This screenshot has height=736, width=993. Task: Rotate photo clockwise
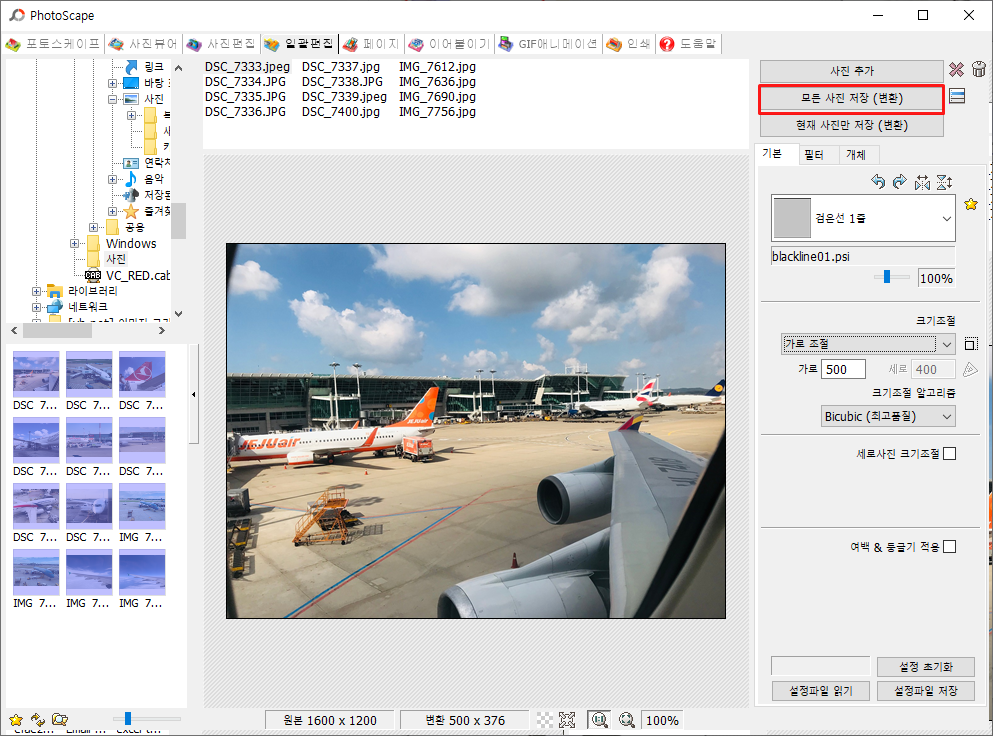pyautogui.click(x=899, y=182)
